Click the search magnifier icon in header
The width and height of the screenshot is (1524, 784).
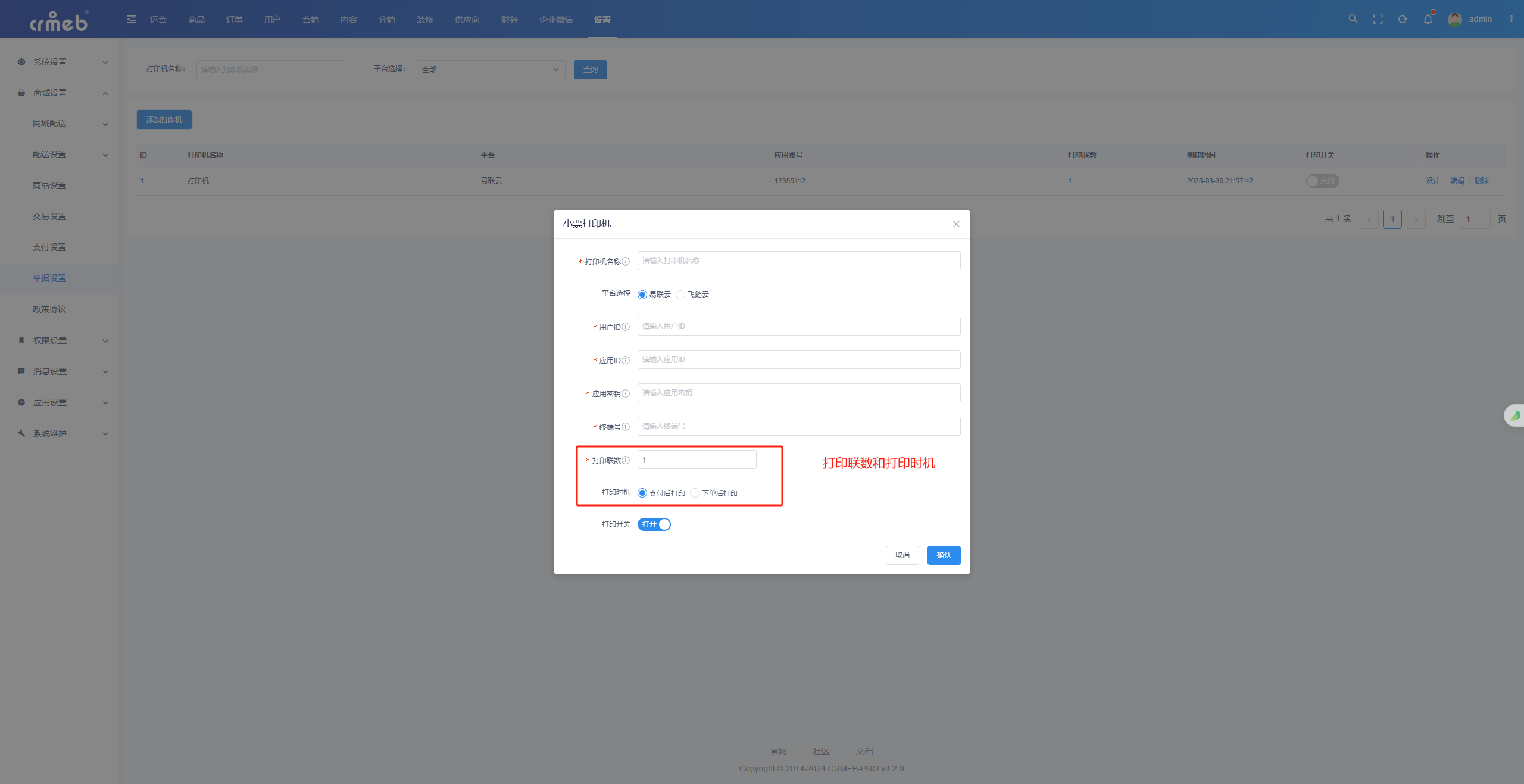[1353, 19]
